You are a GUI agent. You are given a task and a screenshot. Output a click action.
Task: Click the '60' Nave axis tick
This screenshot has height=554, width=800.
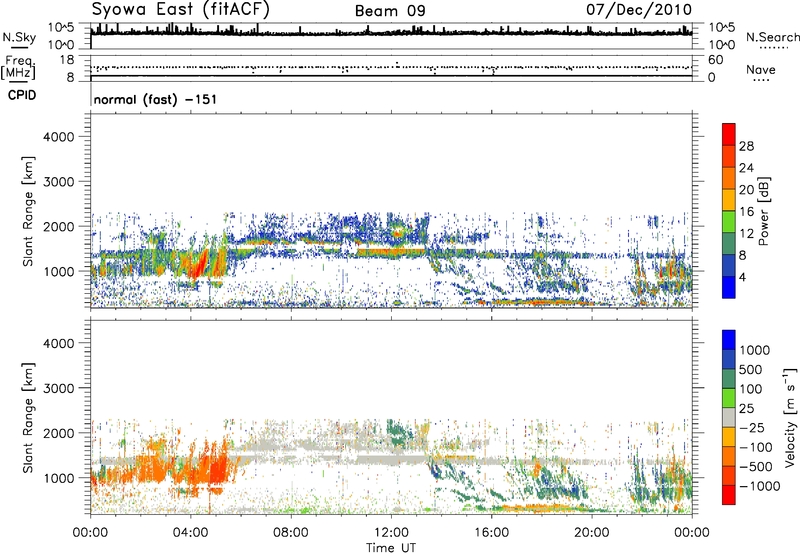click(715, 60)
